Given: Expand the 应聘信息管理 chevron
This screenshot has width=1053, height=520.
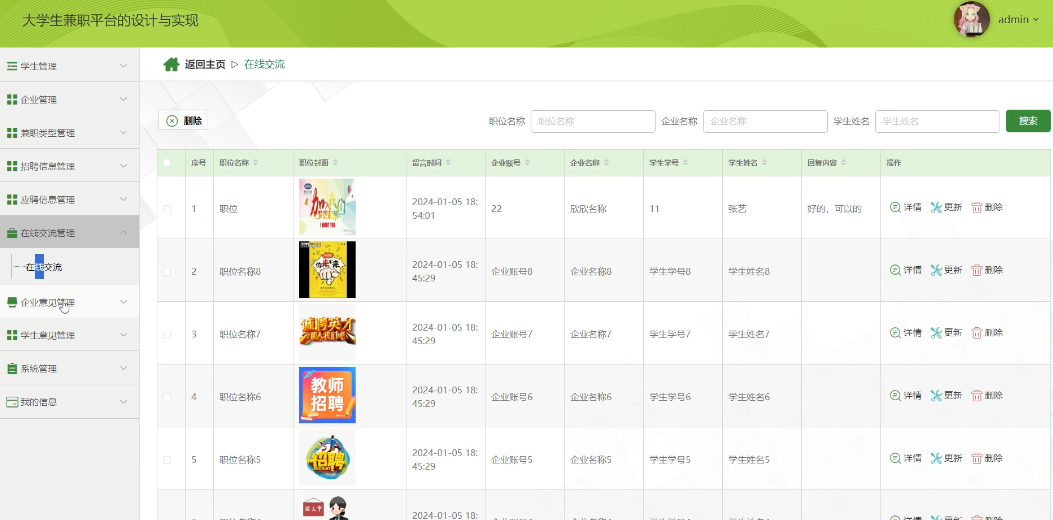Looking at the screenshot, I should pyautogui.click(x=124, y=199).
